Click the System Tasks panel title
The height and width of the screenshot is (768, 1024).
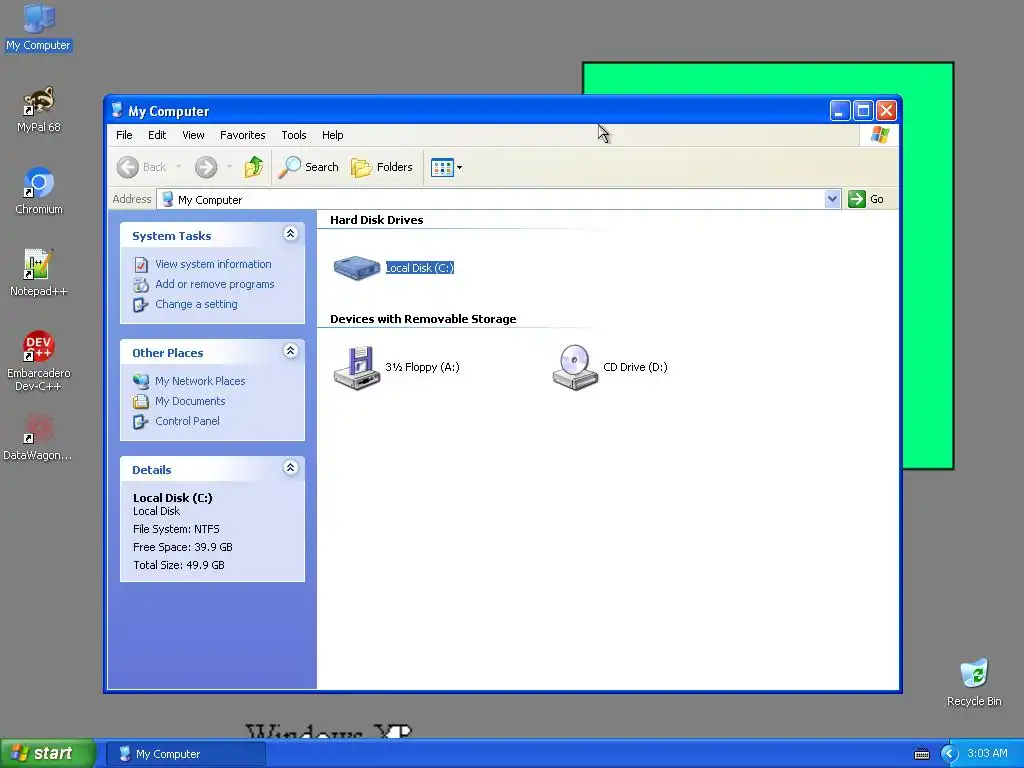pyautogui.click(x=172, y=236)
